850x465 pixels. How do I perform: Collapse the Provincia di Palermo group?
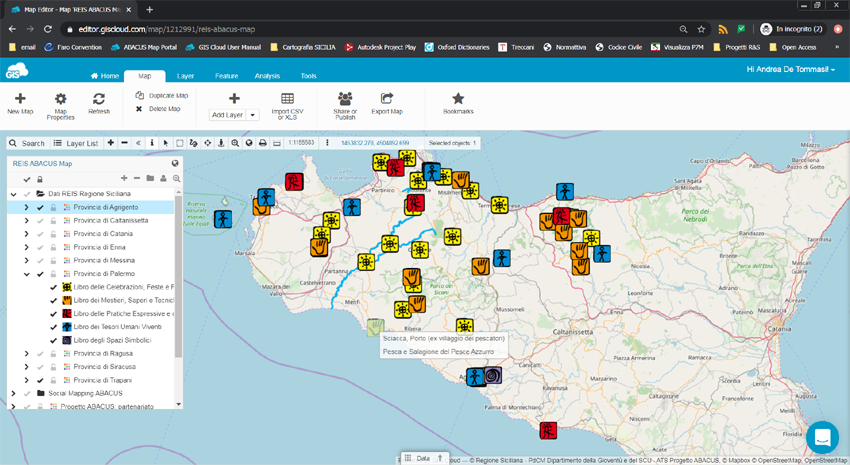point(26,274)
